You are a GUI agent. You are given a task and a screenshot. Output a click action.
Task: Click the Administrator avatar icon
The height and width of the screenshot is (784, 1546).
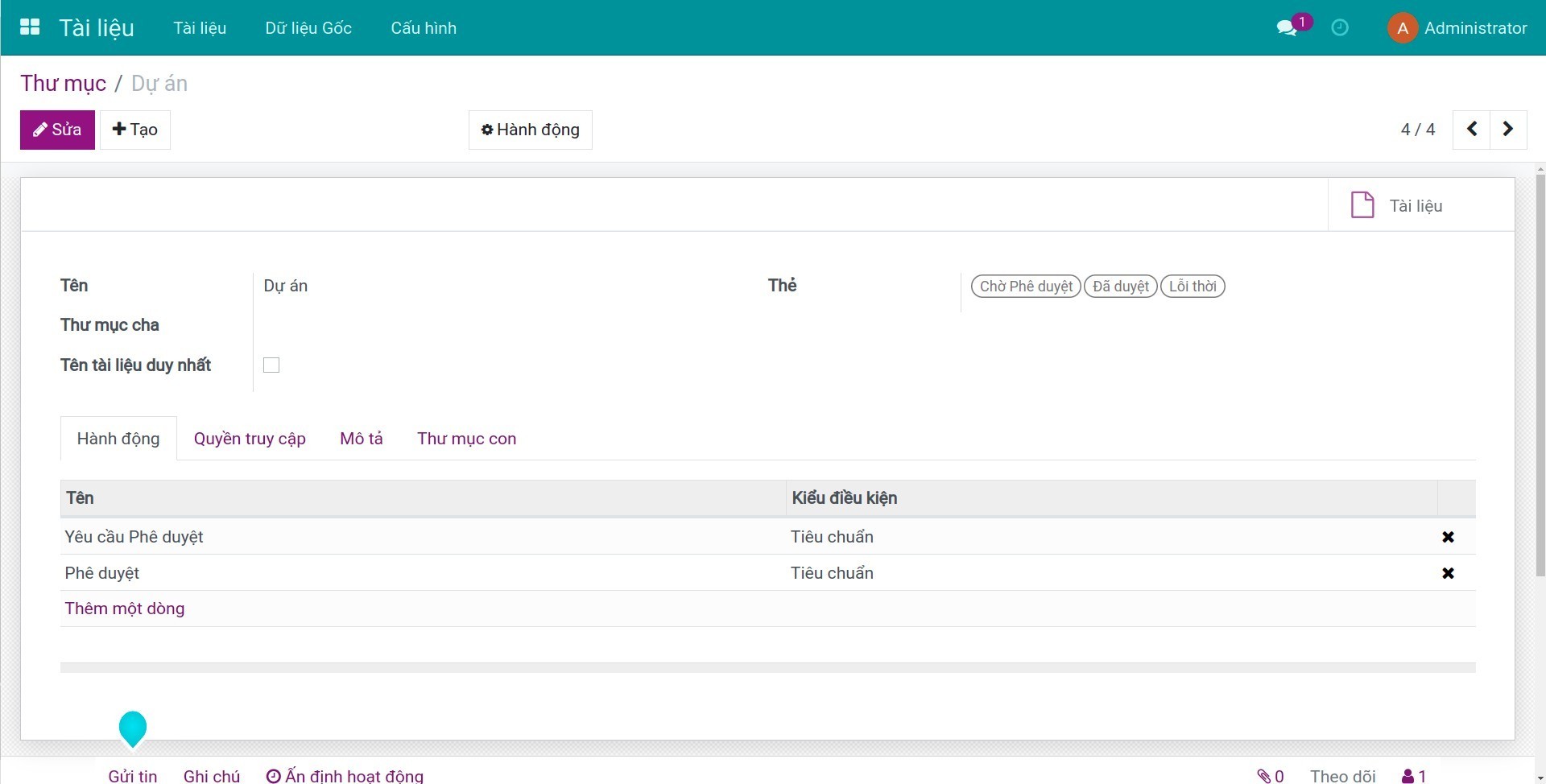[x=1402, y=28]
